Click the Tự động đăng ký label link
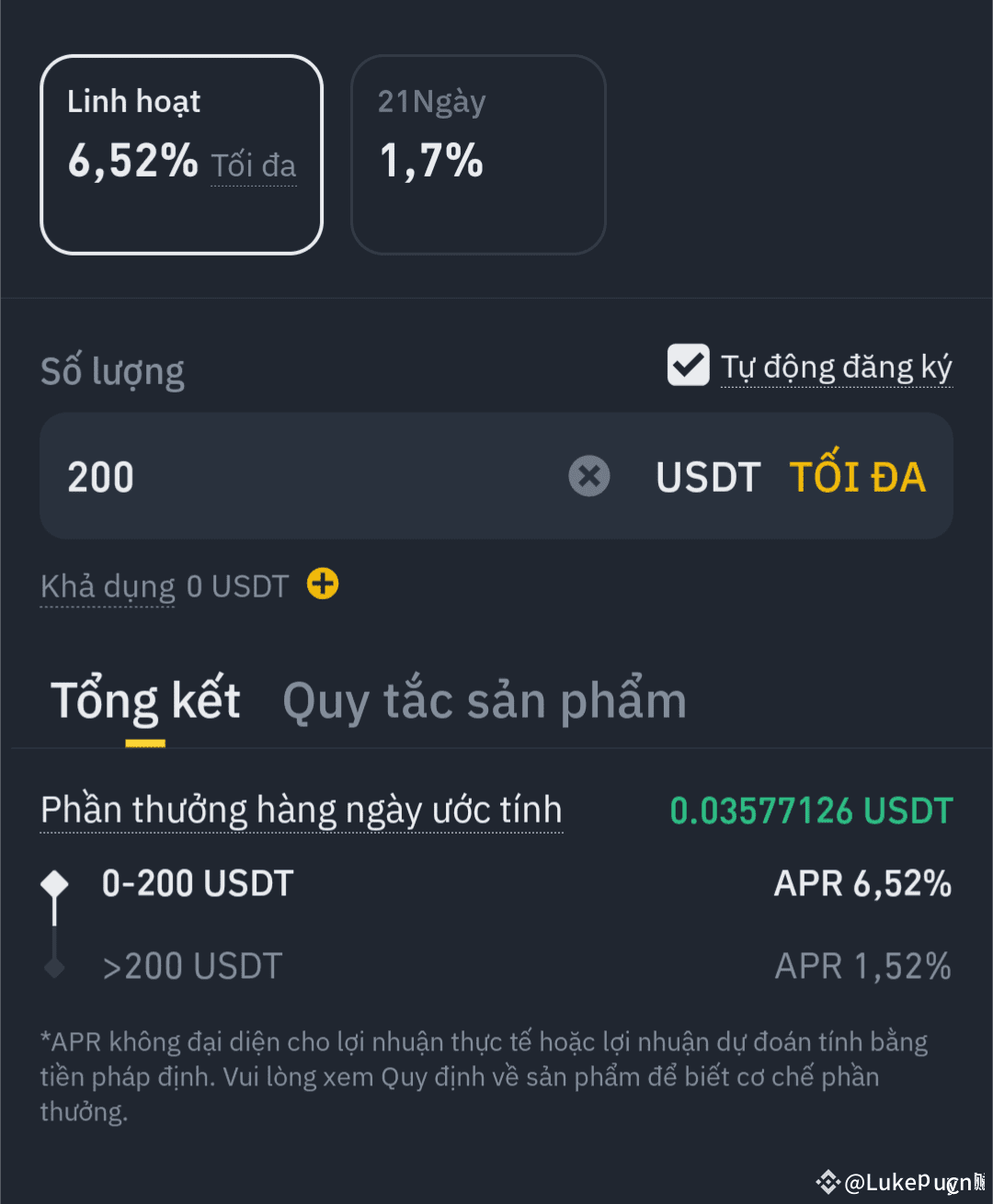 click(836, 367)
